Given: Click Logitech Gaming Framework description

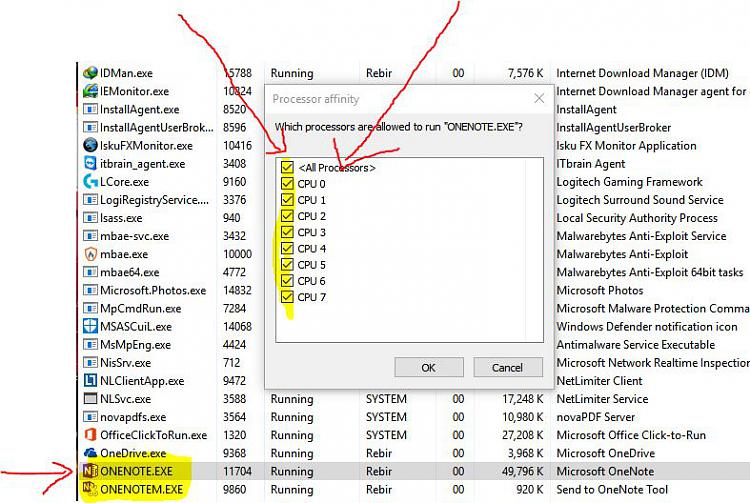Looking at the screenshot, I should pos(629,182).
